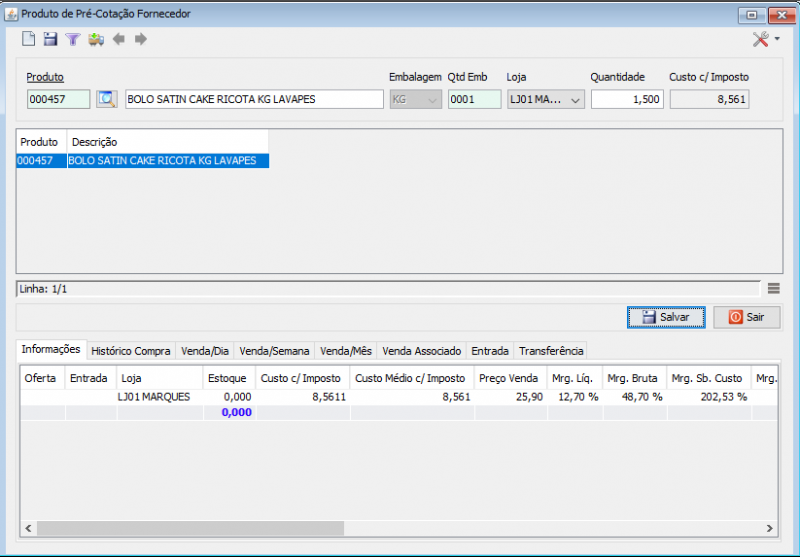Click the Custo c/ Imposto field 8,561

(x=709, y=99)
